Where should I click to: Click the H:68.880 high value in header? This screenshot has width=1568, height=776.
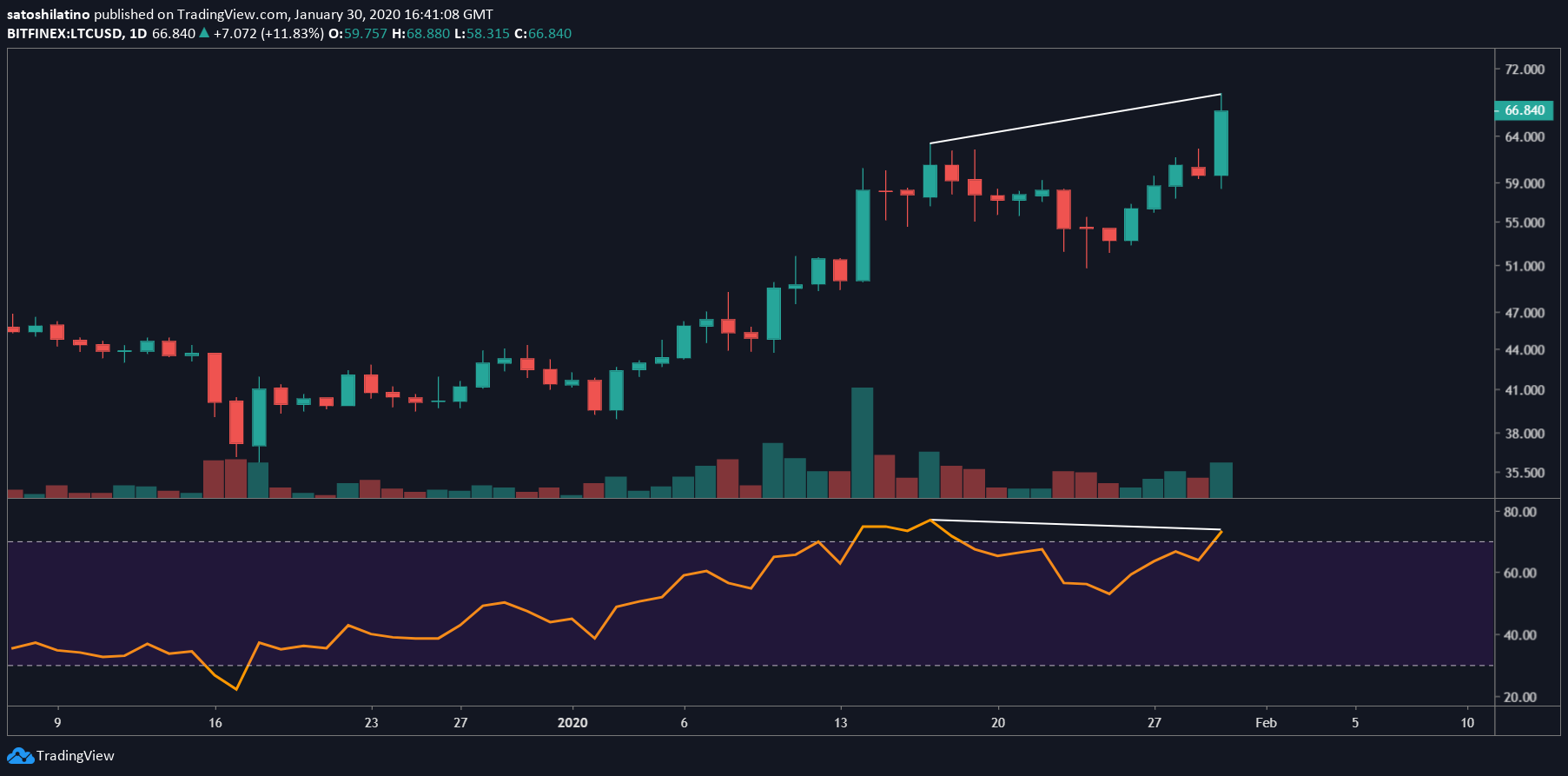click(421, 34)
